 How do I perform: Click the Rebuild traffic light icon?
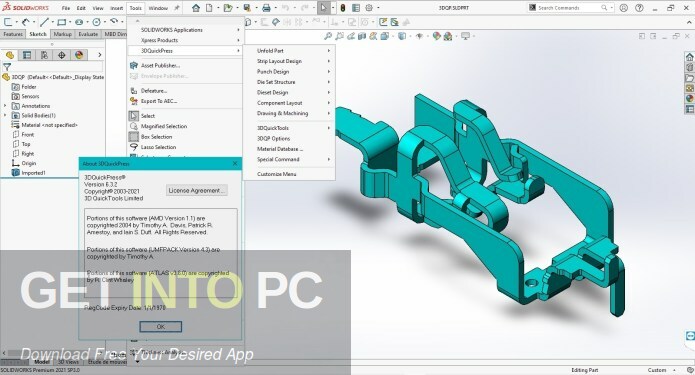[343, 8]
